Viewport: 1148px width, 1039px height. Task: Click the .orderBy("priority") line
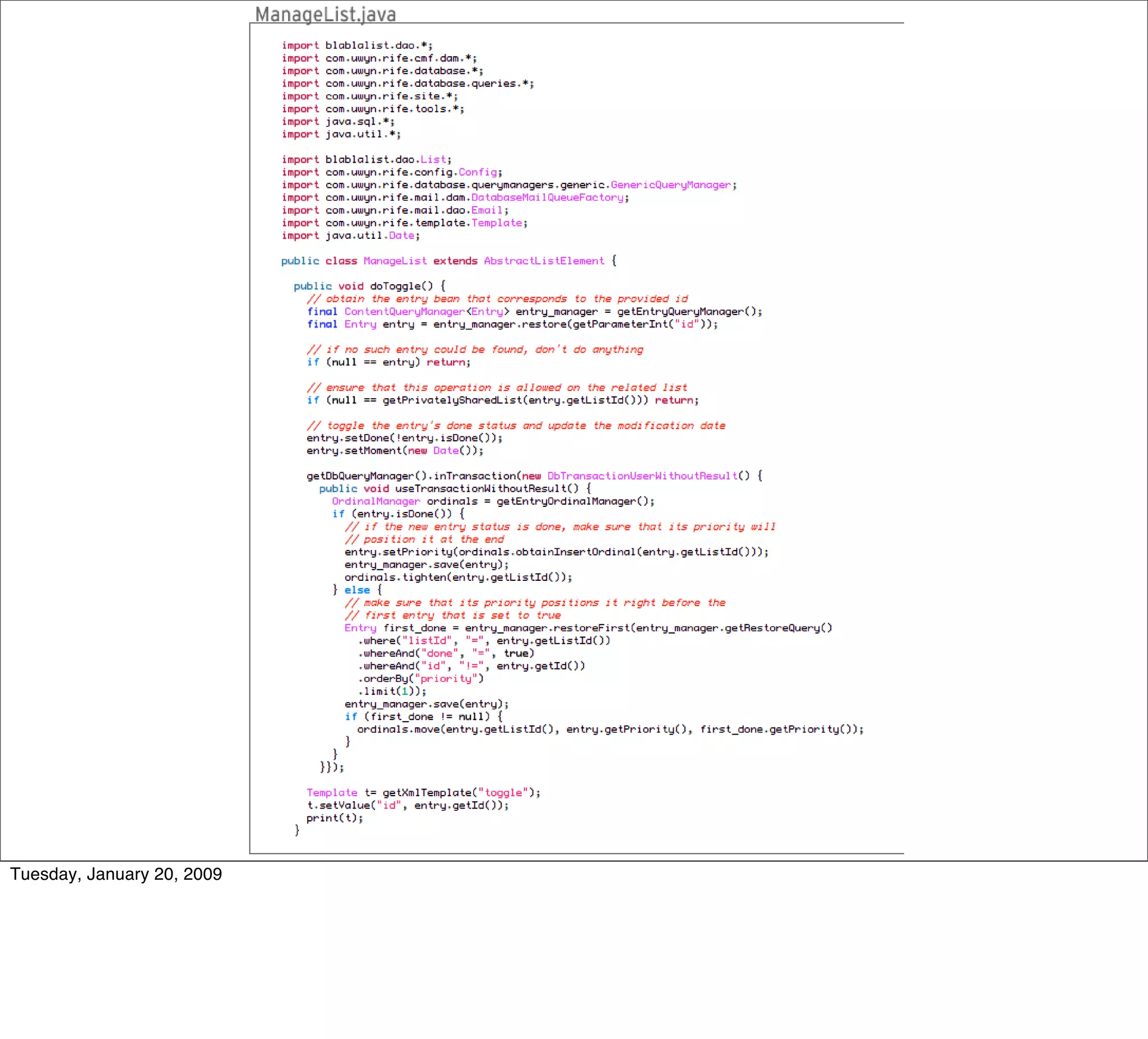[x=421, y=678]
